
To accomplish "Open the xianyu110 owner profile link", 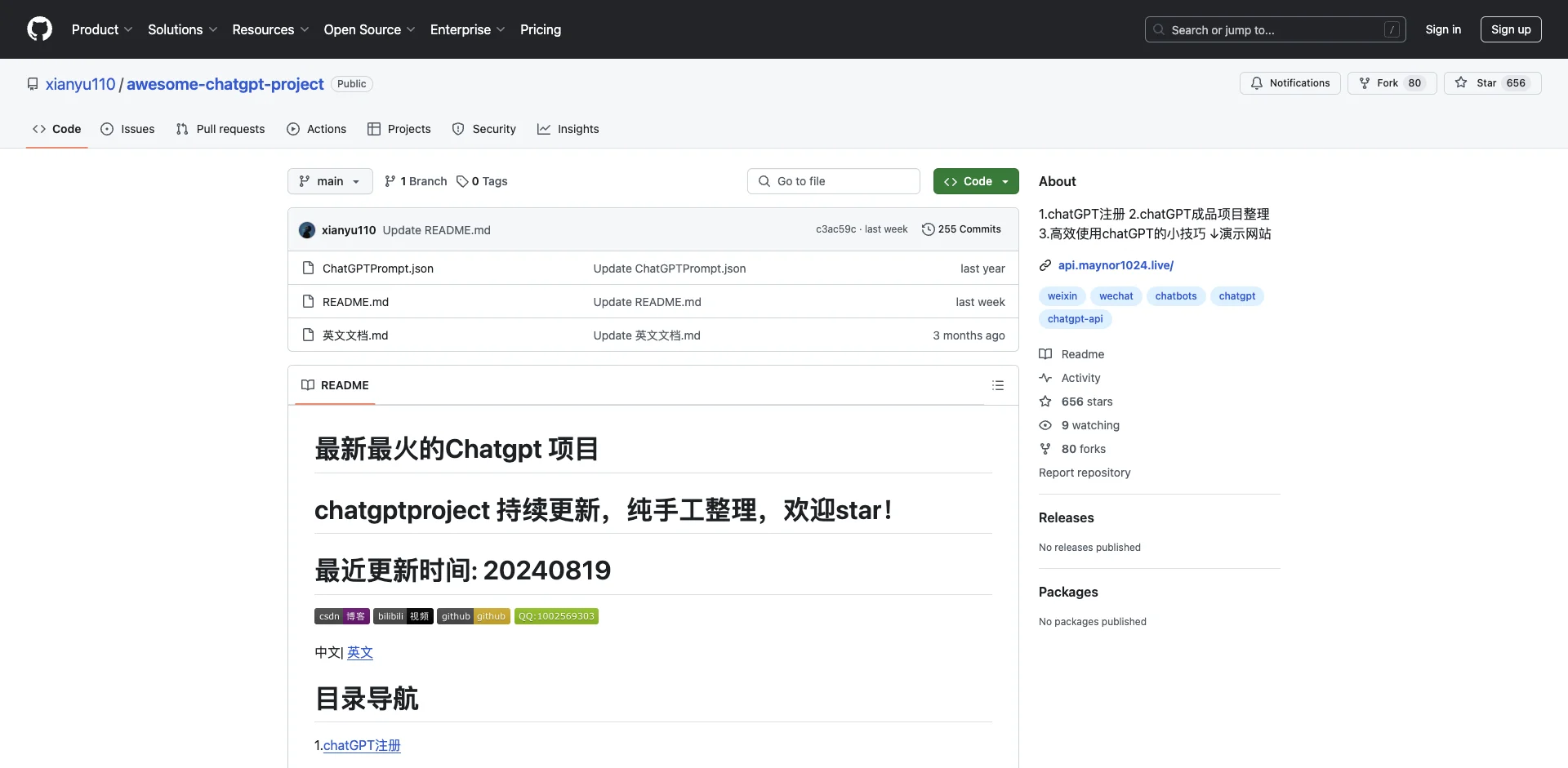I will click(81, 84).
